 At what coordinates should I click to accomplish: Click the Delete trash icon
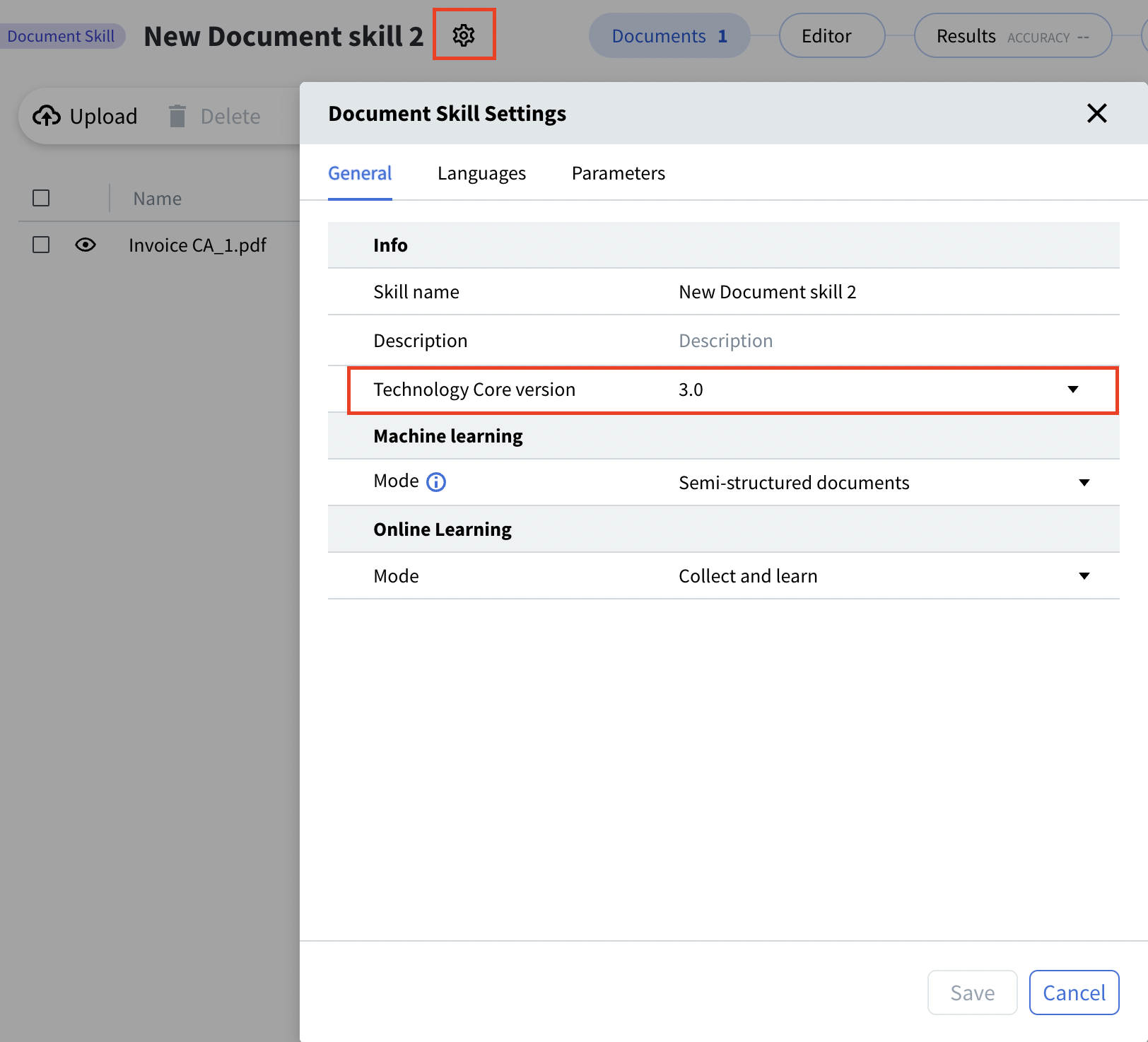tap(177, 116)
